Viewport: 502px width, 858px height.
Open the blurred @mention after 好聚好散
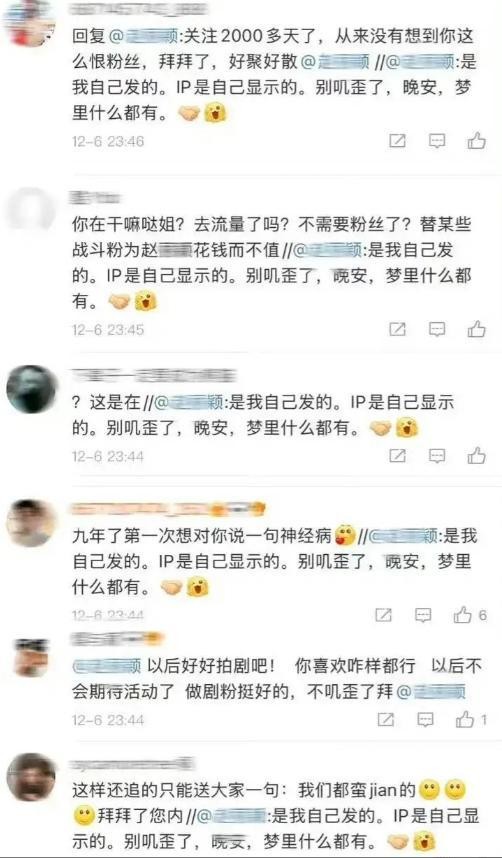pos(336,62)
